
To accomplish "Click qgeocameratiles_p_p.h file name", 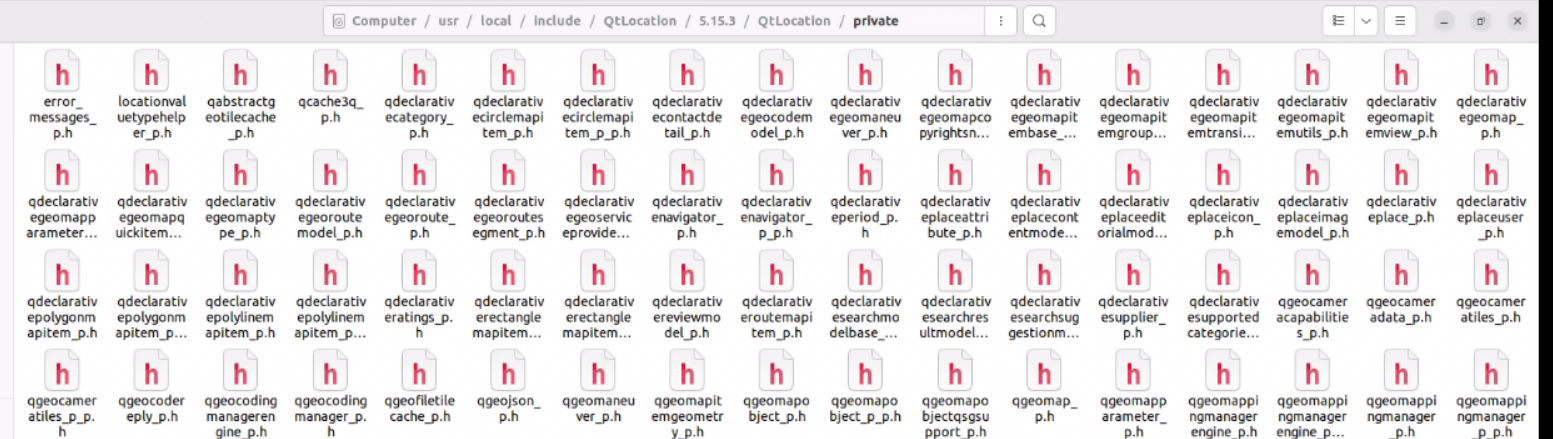I will coord(63,416).
